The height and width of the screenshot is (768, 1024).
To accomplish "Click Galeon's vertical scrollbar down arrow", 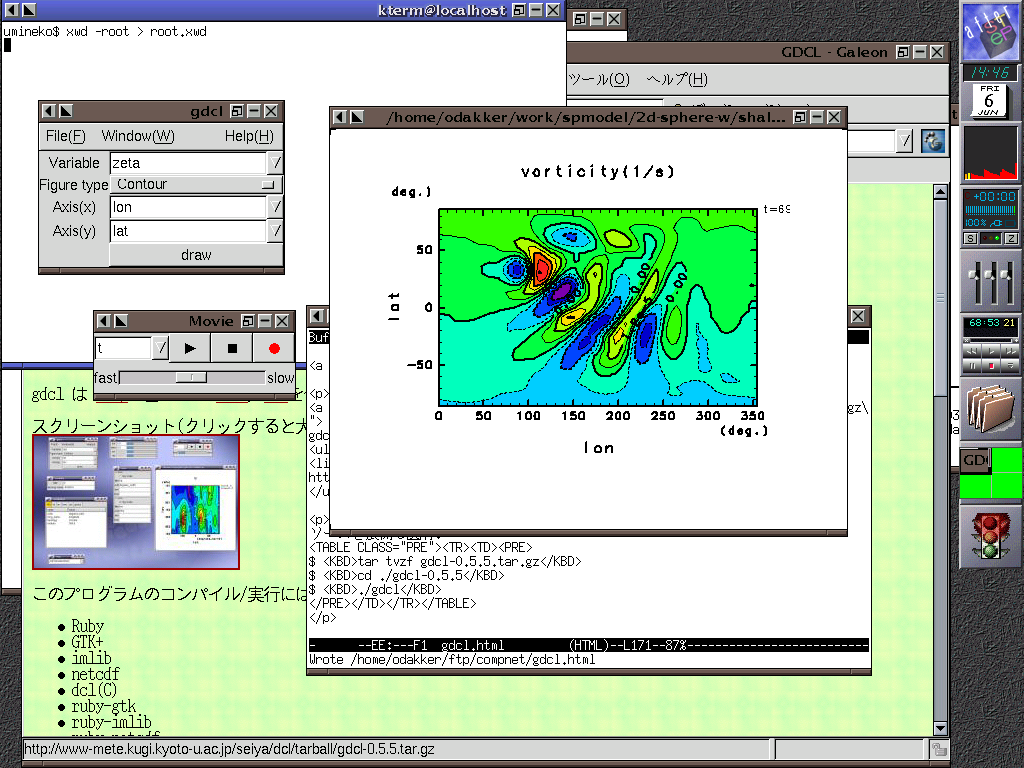I will [x=940, y=728].
